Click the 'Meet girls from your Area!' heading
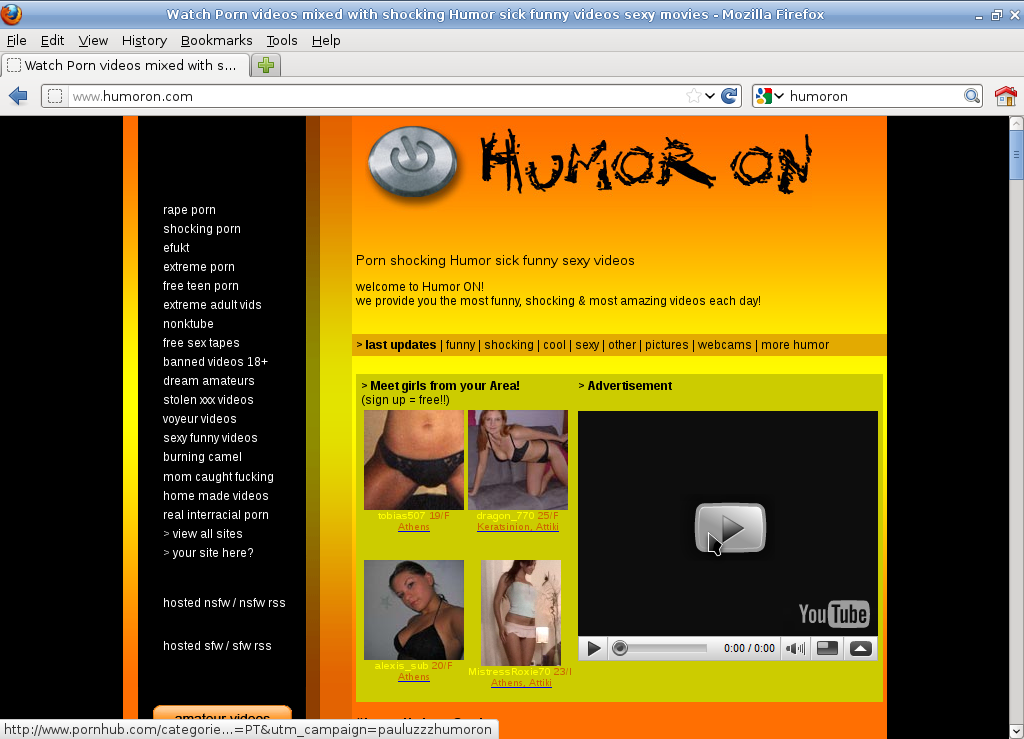 (x=445, y=386)
